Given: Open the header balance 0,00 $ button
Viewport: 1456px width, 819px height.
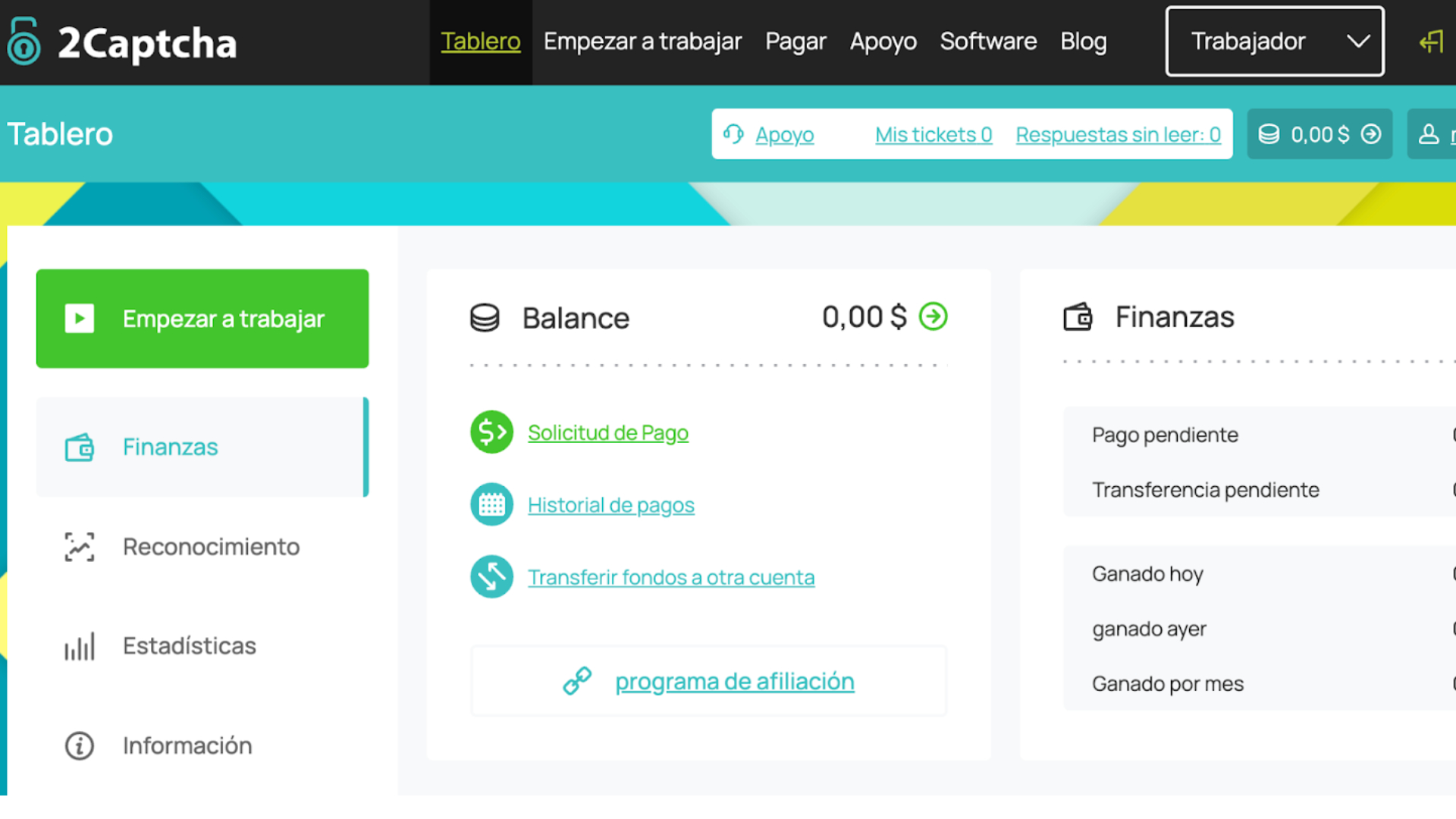Looking at the screenshot, I should (x=1319, y=134).
